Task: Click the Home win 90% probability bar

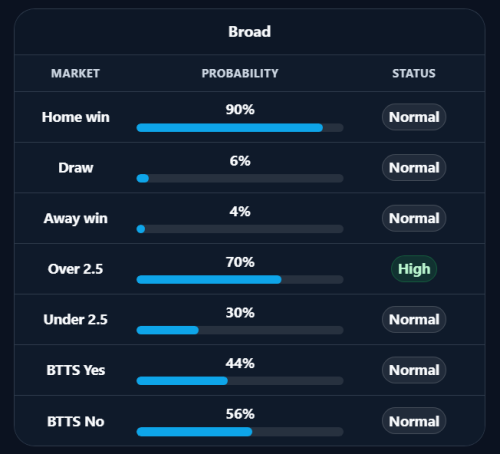Action: coord(240,128)
